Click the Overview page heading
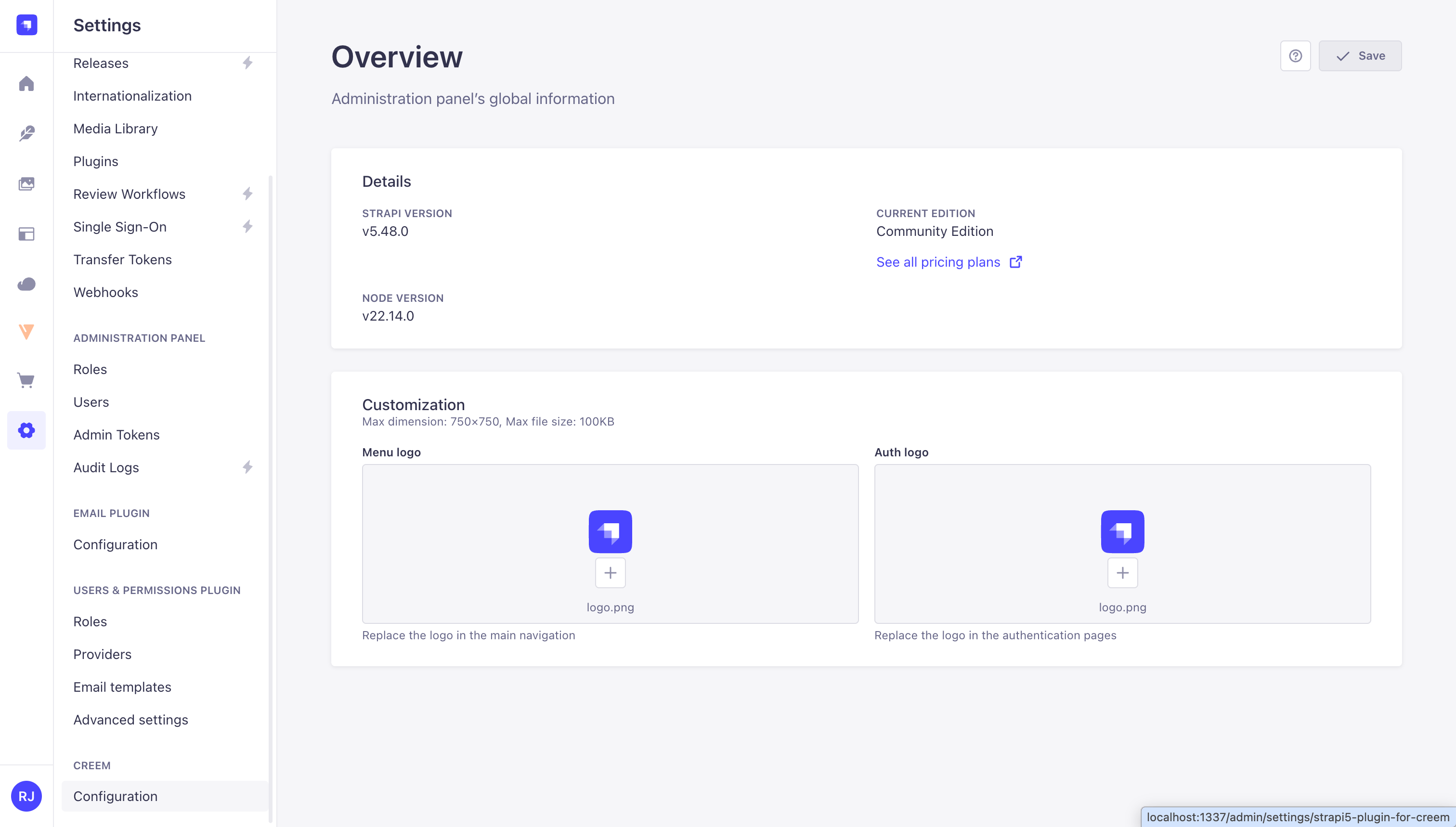Screen dimensions: 1456x827 [397, 57]
